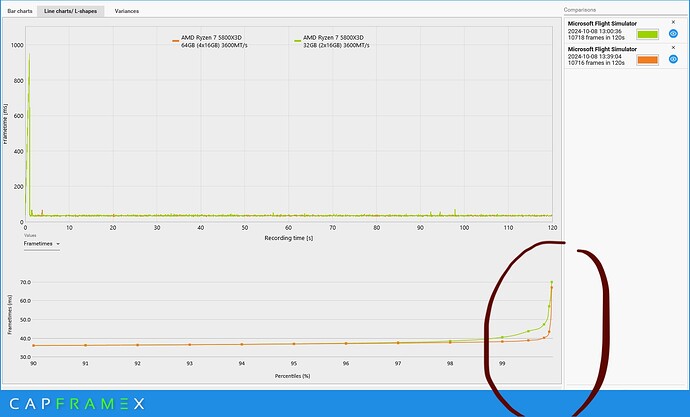This screenshot has height=417, width=690.
Task: Click the 64GB (4x16GB) 3600MT/s legend entry
Action: 210,41
